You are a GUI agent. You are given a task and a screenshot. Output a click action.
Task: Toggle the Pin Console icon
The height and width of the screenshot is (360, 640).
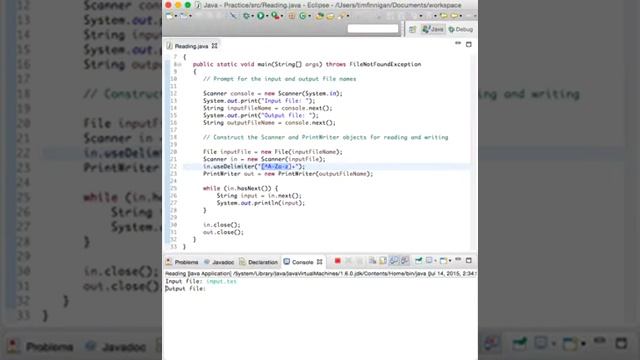coord(418,261)
